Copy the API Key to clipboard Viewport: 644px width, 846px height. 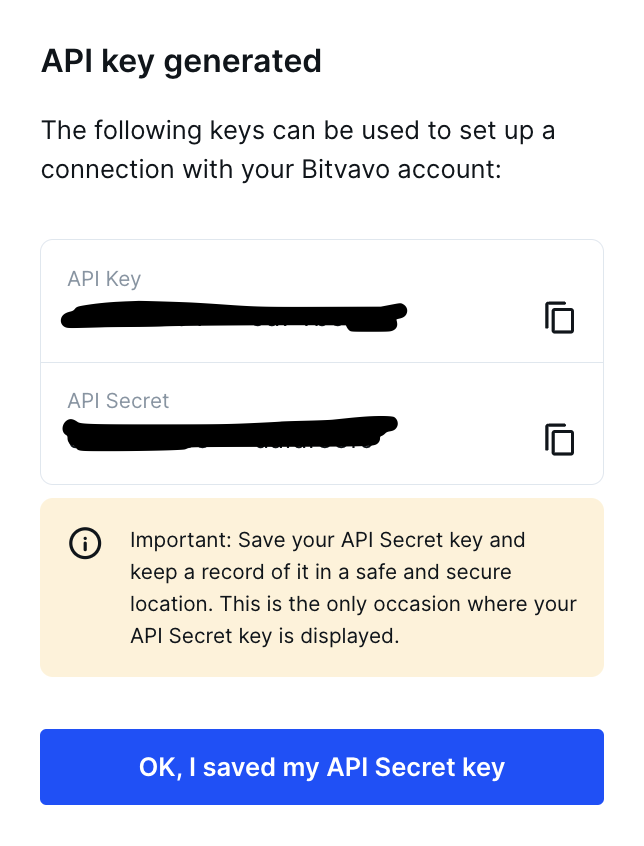pos(559,317)
